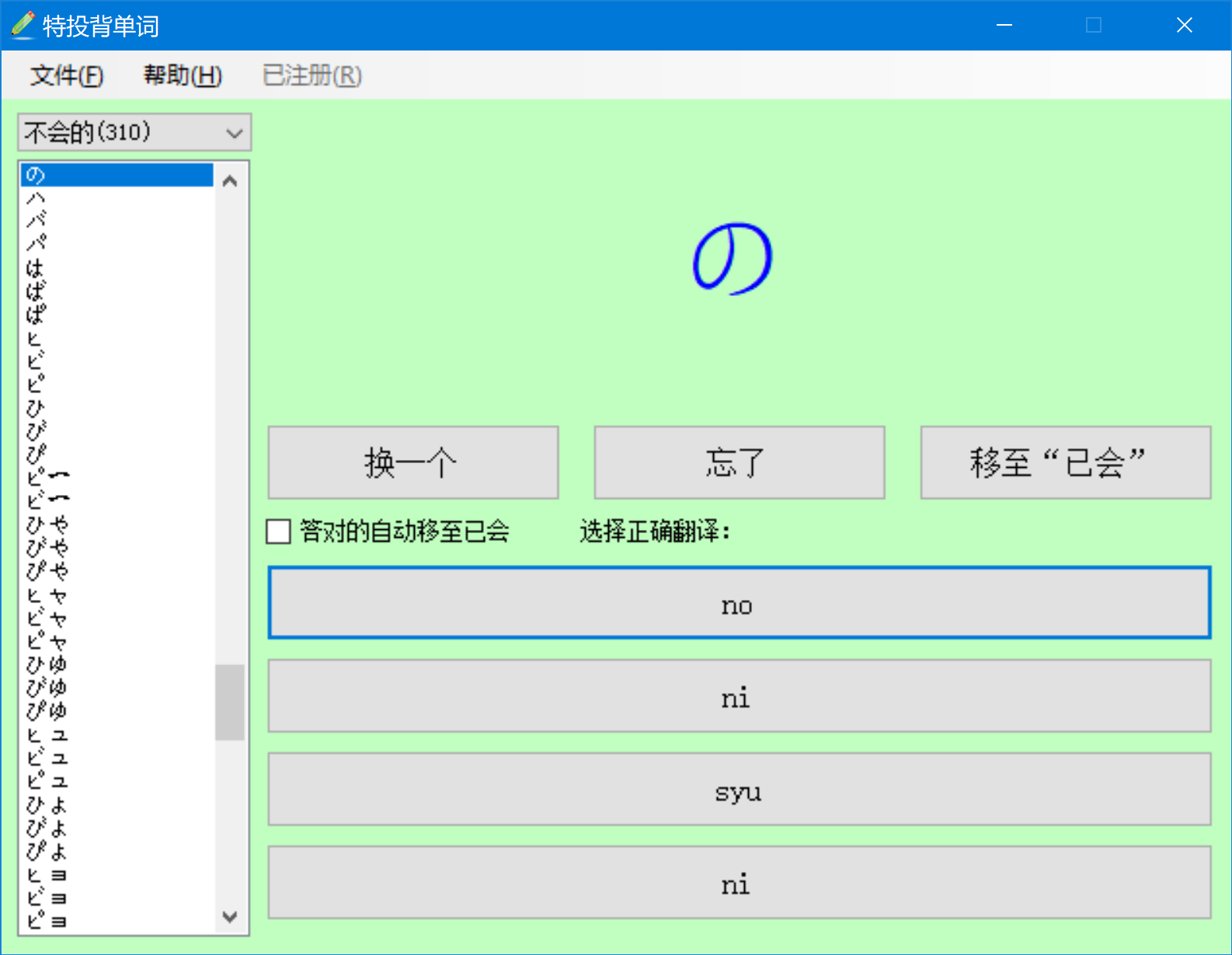Select the ひょ entry in the word list
The width and height of the screenshot is (1232, 955).
pyautogui.click(x=117, y=804)
